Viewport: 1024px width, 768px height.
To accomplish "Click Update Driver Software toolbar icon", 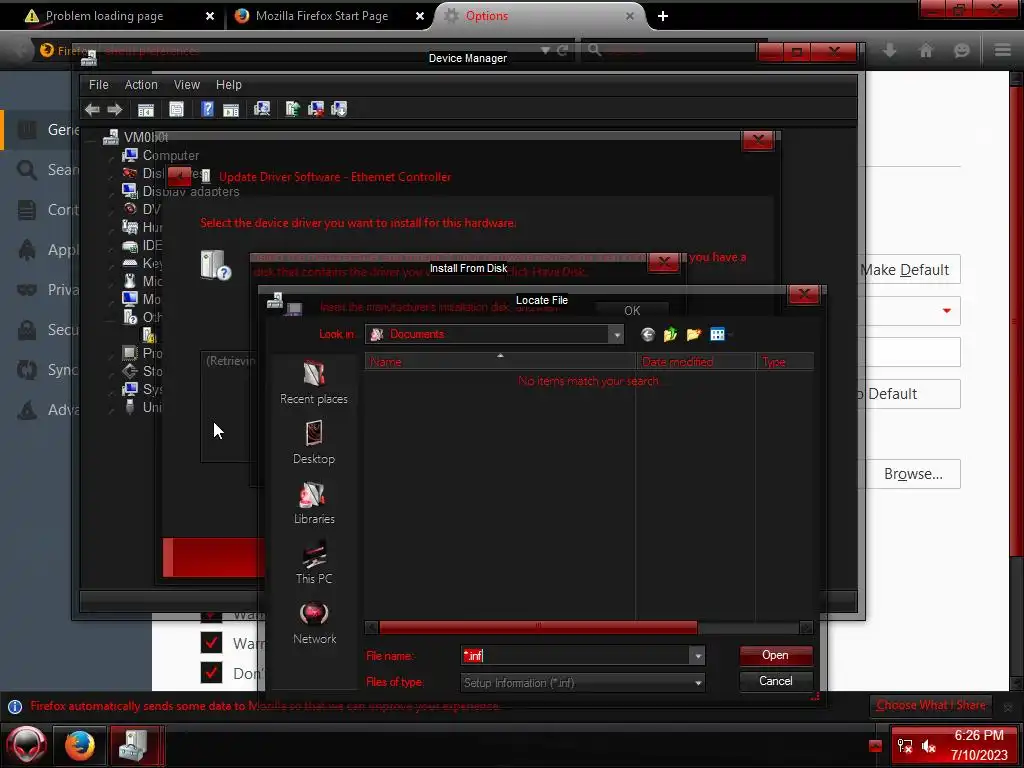I will coord(293,109).
